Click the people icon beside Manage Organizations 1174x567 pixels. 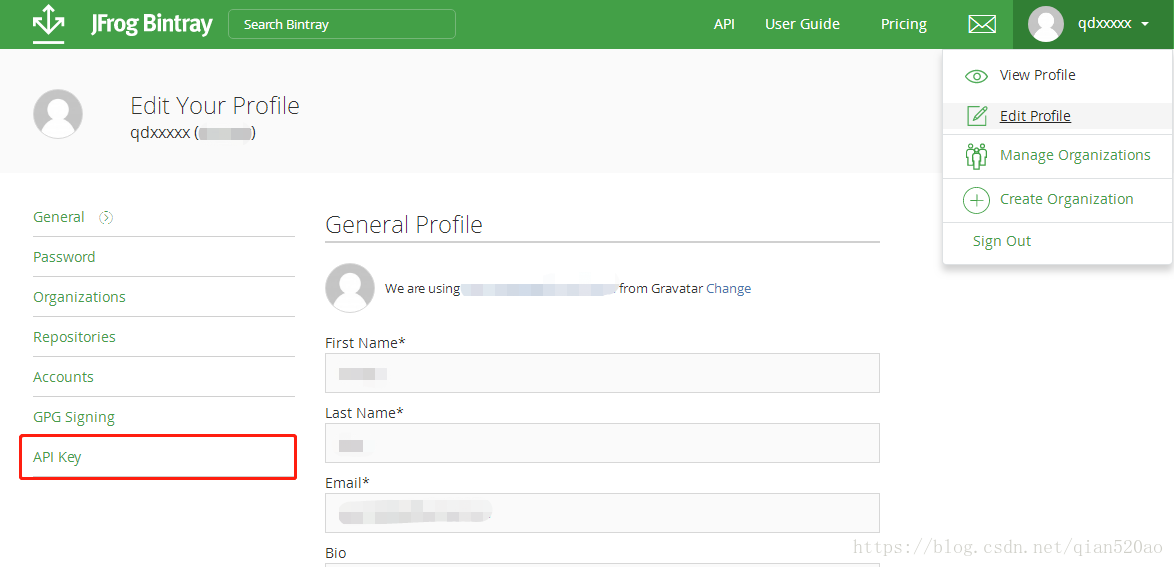976,156
